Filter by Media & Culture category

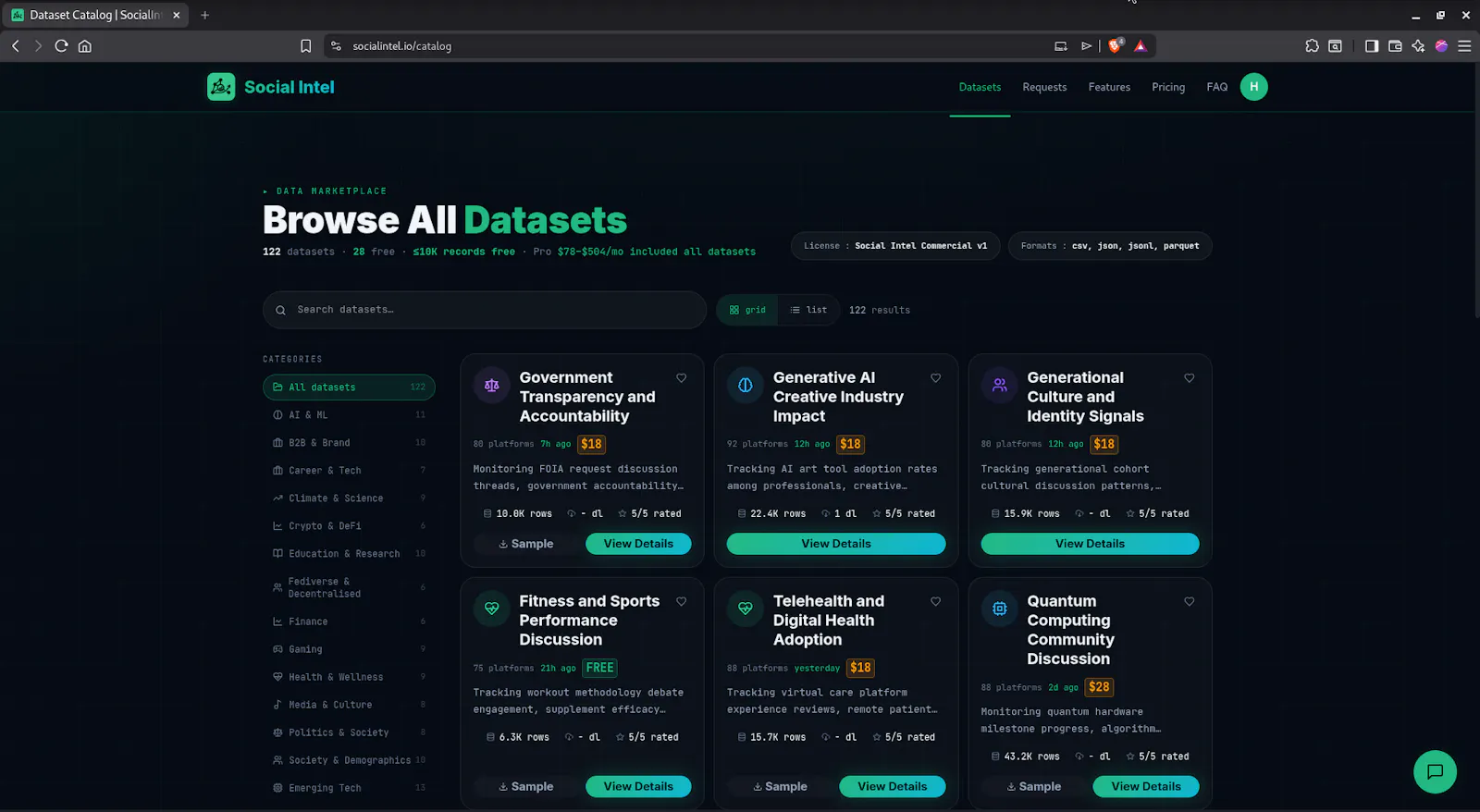[x=349, y=705]
